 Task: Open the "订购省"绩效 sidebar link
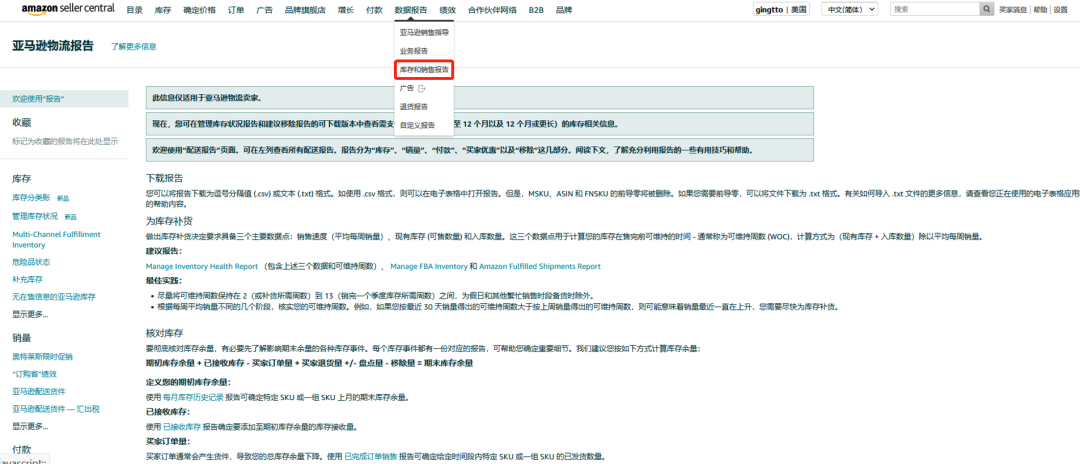(34, 374)
